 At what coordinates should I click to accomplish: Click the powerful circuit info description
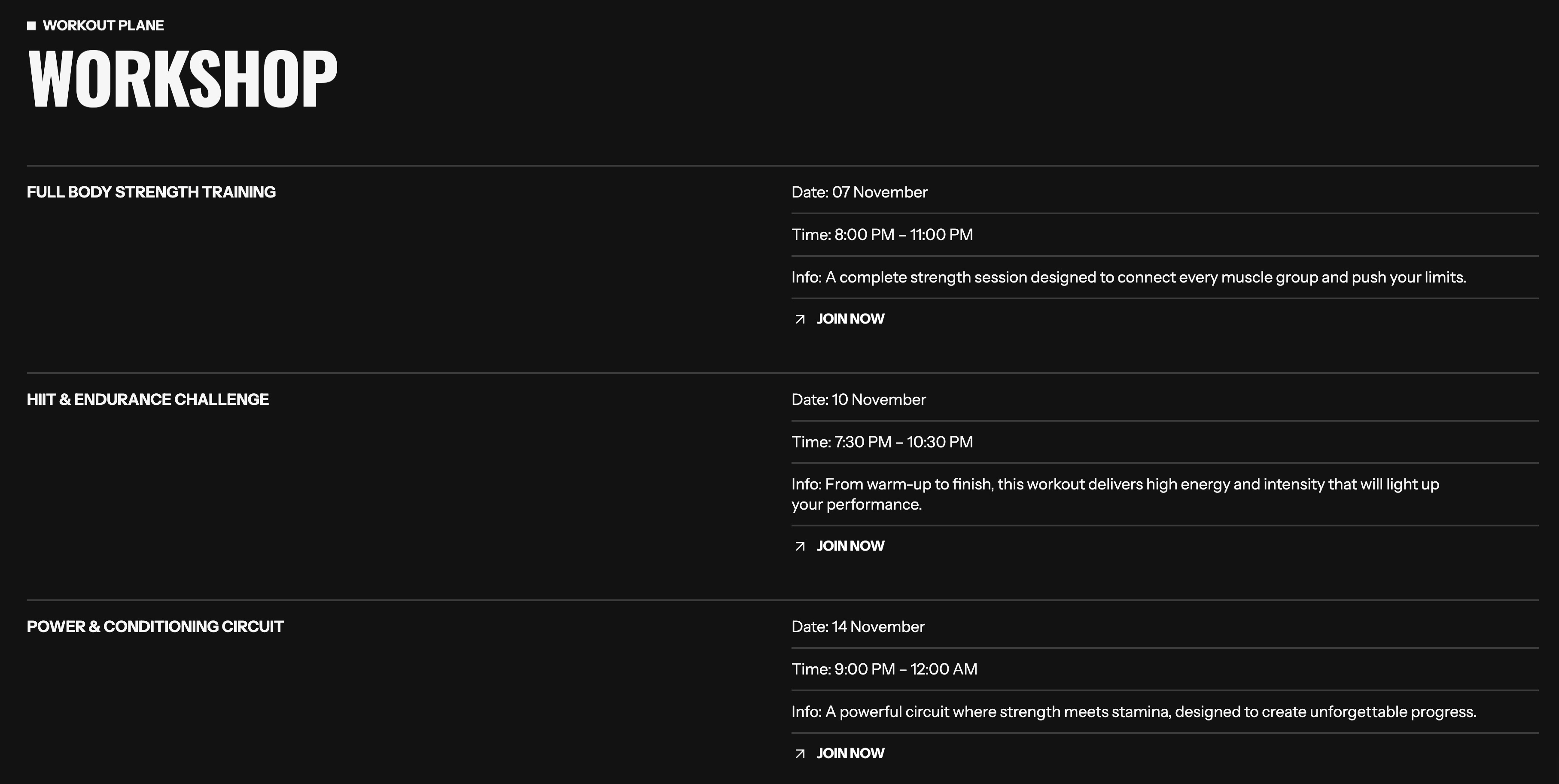(x=1134, y=711)
